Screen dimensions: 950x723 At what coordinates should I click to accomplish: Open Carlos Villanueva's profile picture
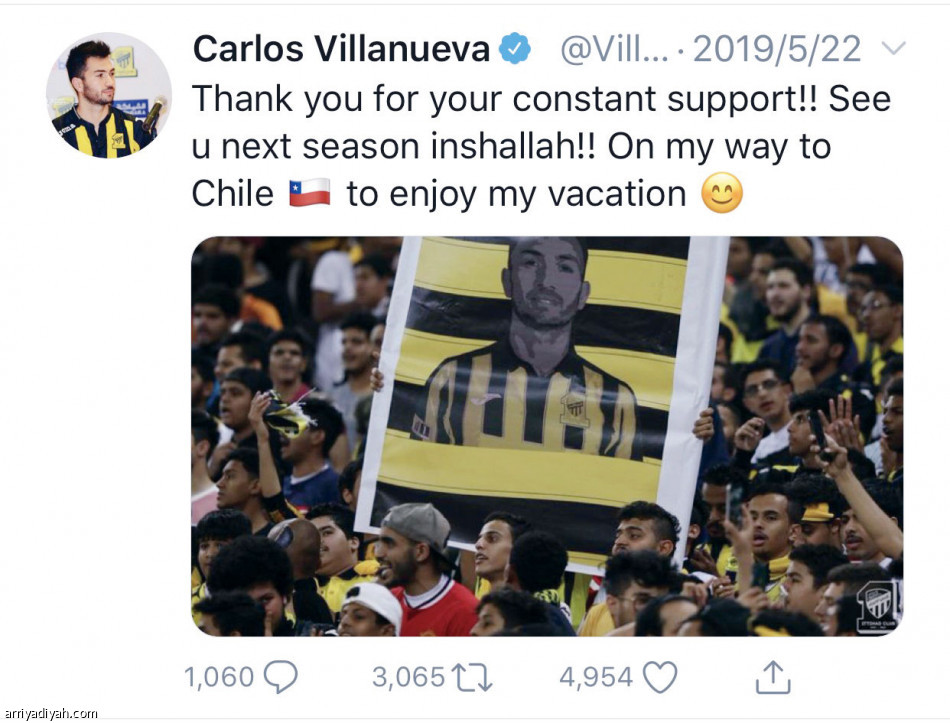click(x=108, y=96)
